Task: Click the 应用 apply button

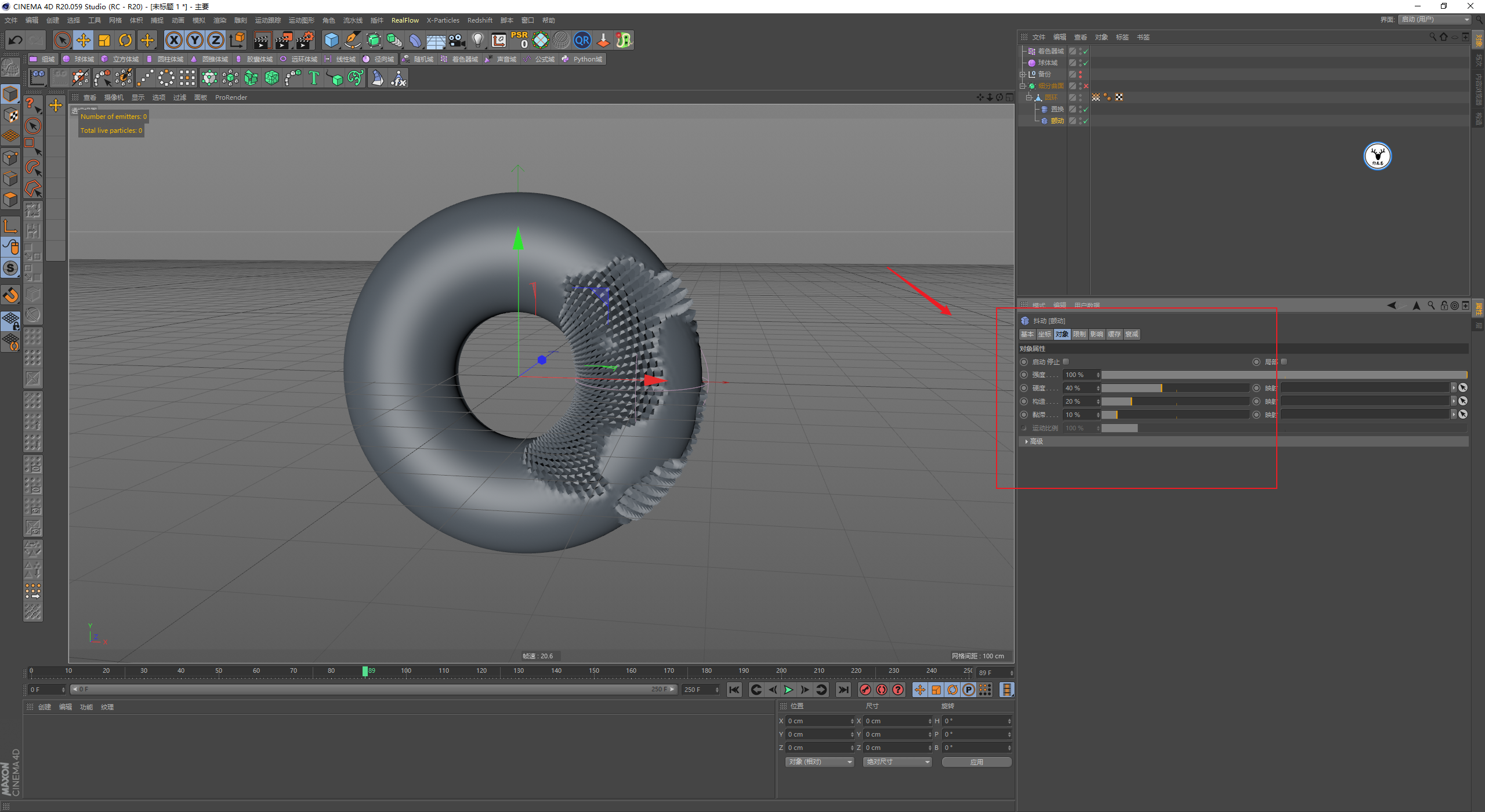Action: pos(976,762)
